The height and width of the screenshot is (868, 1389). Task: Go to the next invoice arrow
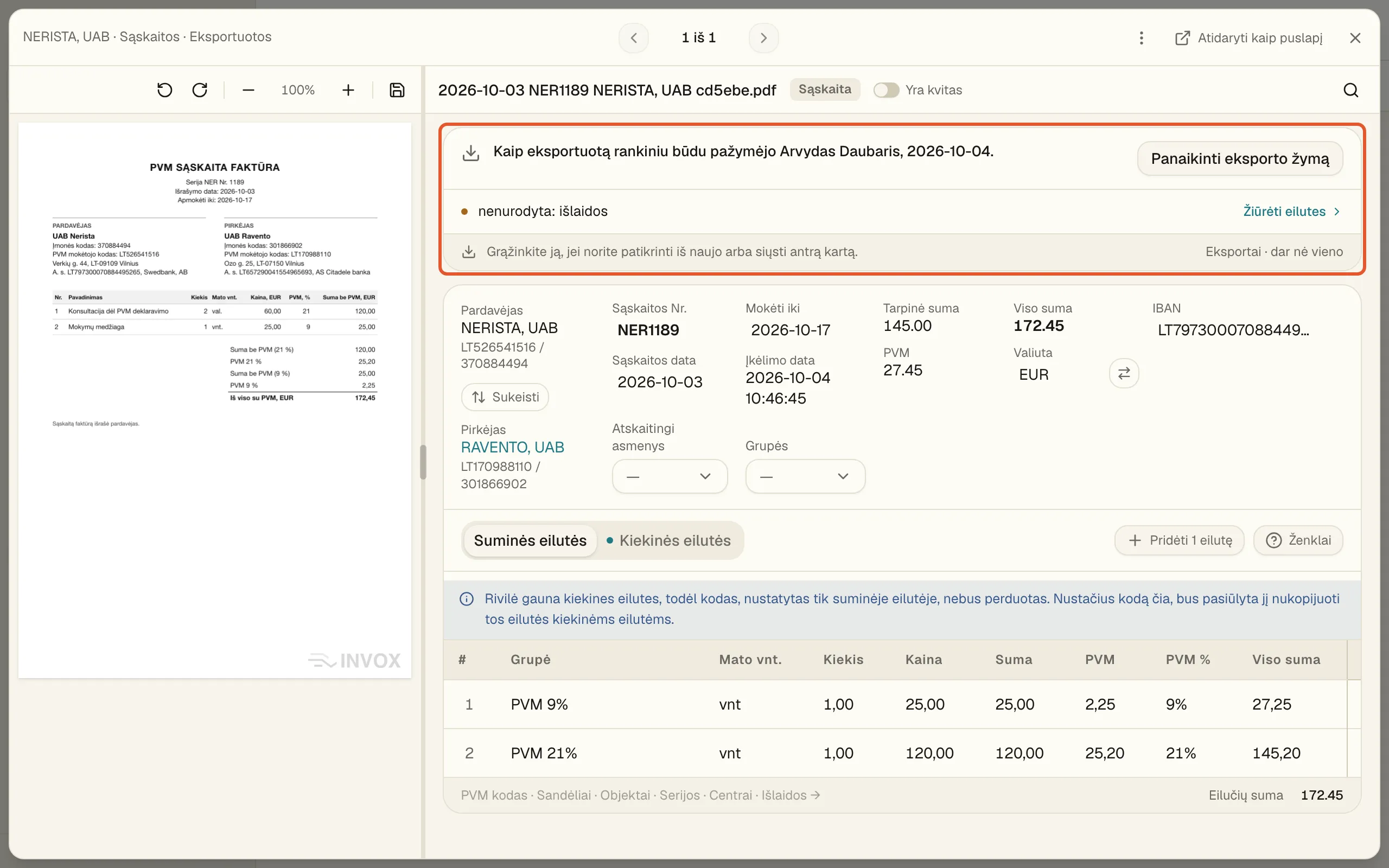(x=763, y=38)
